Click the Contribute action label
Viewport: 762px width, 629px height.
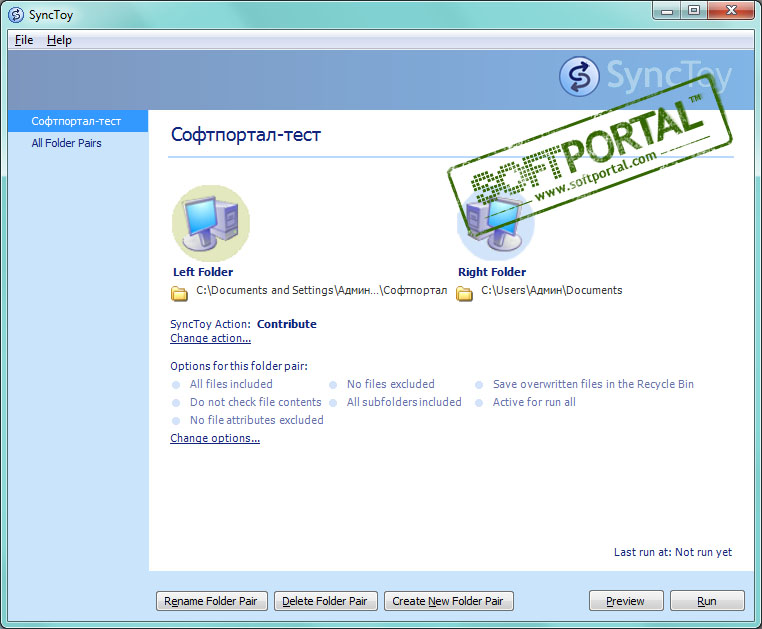pos(287,324)
